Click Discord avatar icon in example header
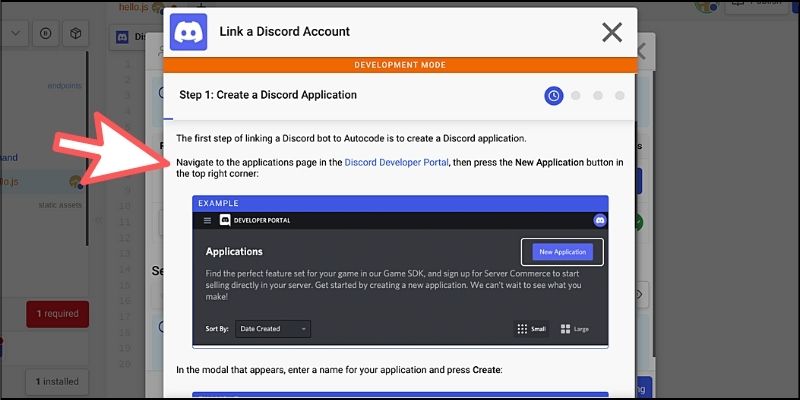The width and height of the screenshot is (800, 400). (x=599, y=220)
